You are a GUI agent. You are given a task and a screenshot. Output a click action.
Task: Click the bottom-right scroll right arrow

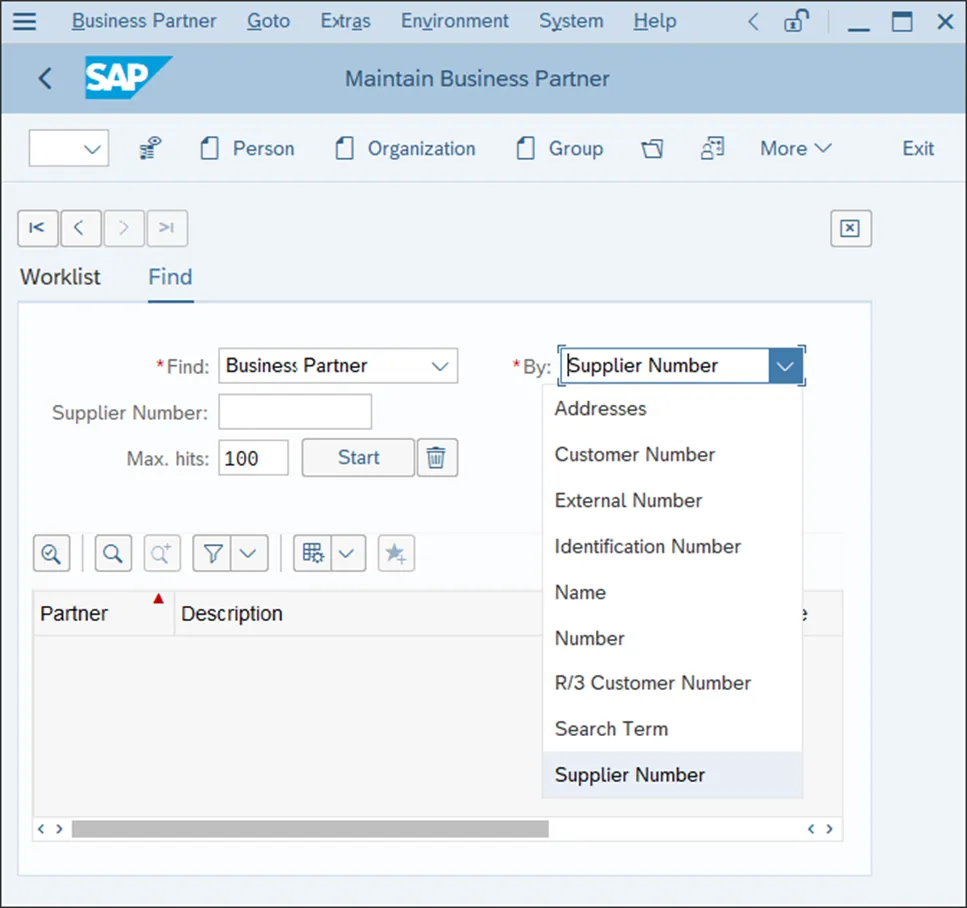pos(829,829)
